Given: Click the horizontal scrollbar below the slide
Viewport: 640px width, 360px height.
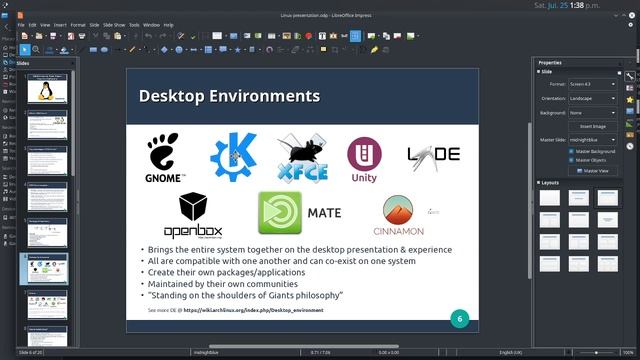Looking at the screenshot, I should [x=304, y=346].
